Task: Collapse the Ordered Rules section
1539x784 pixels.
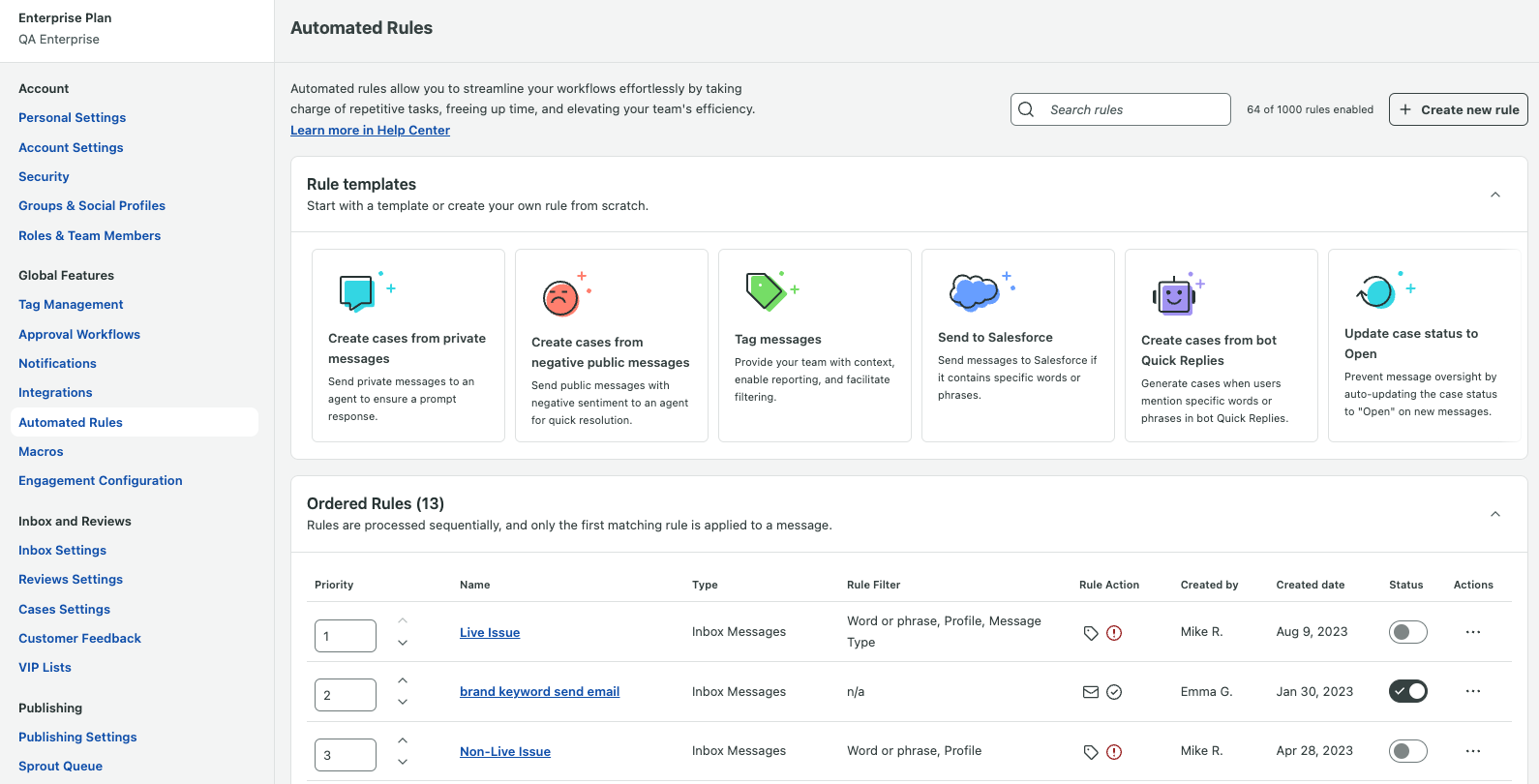Action: [1495, 514]
